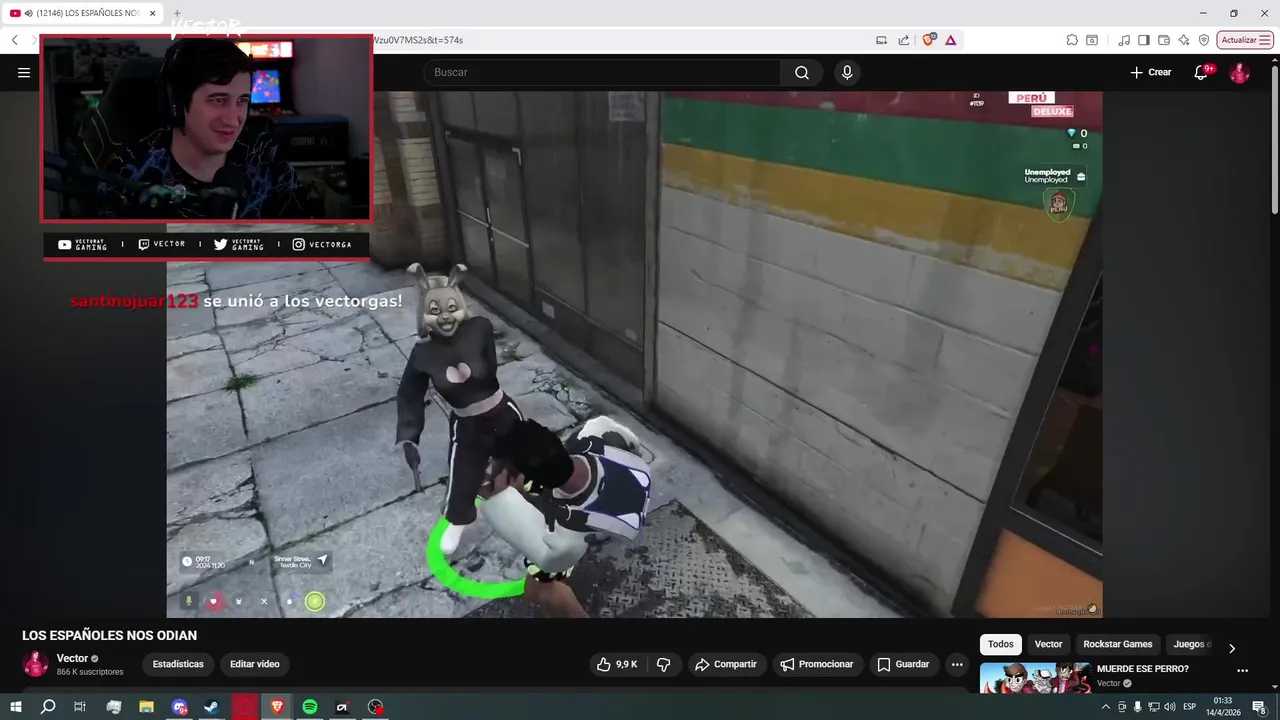The height and width of the screenshot is (720, 1280).
Task: Open Brave Shields lion icon
Action: 929,40
